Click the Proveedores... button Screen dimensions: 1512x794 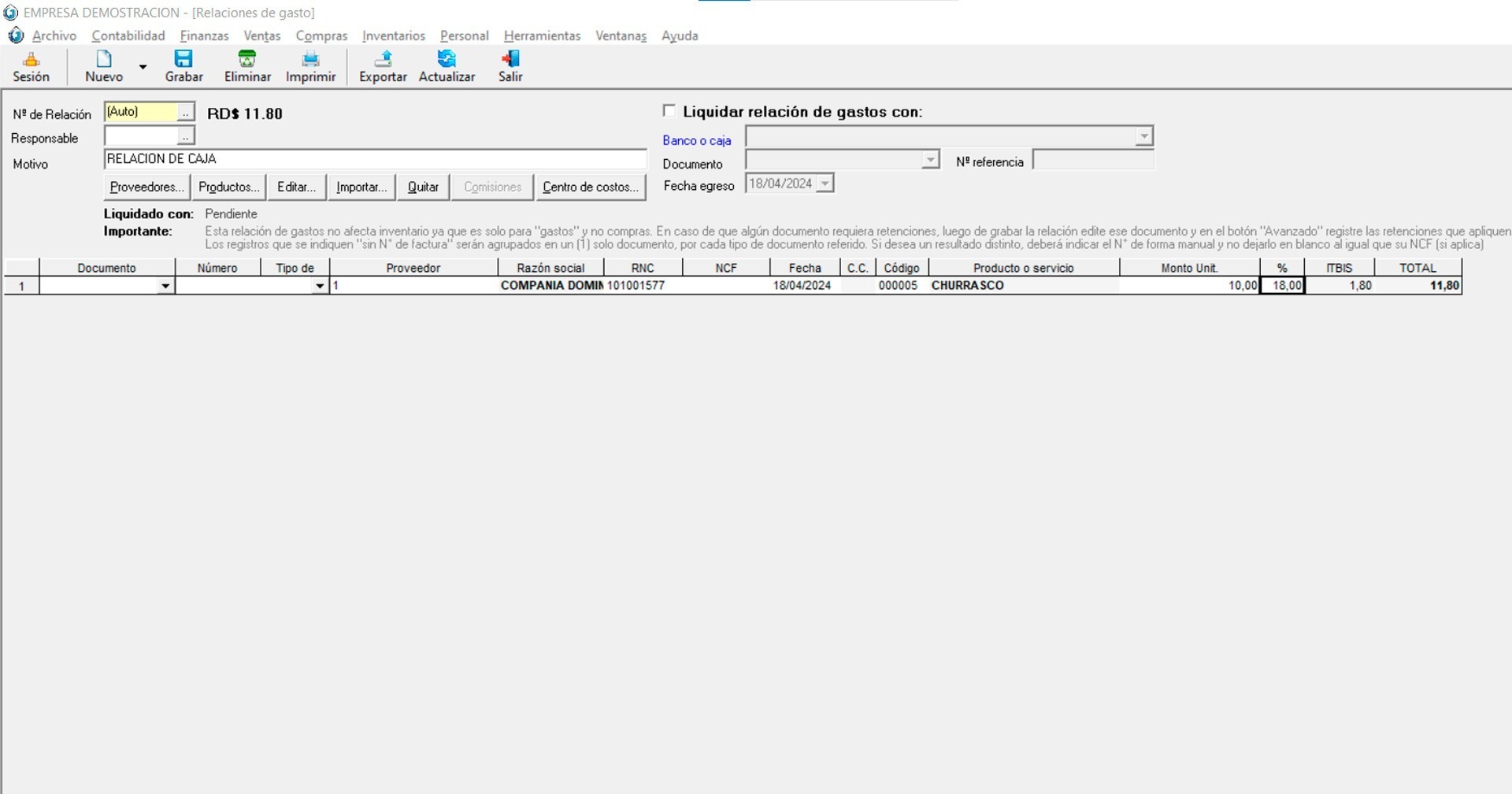point(146,187)
